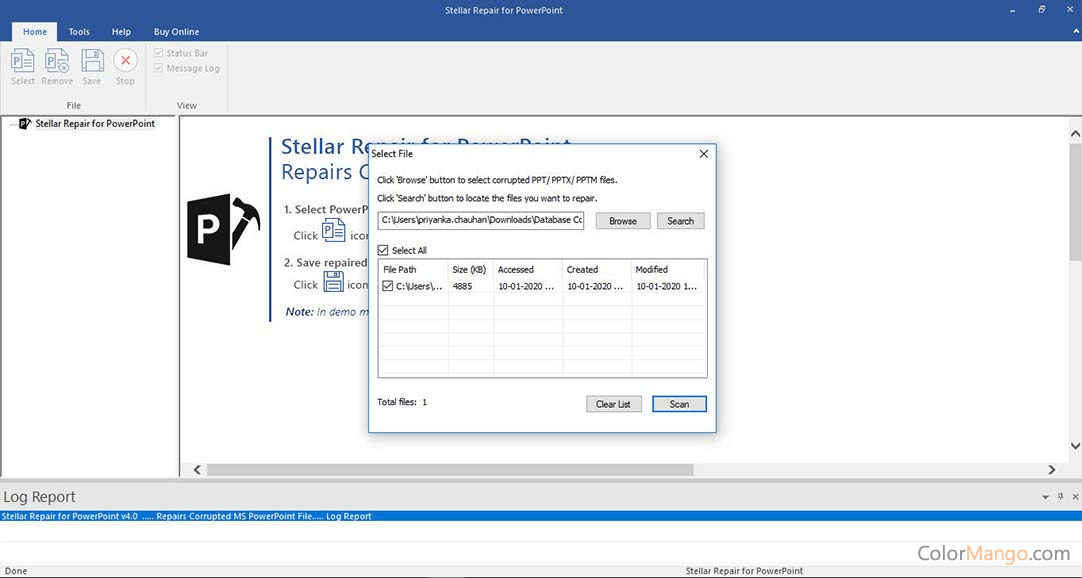Pin the Log Report panel
Viewport: 1082px width, 578px height.
pyautogui.click(x=1060, y=497)
